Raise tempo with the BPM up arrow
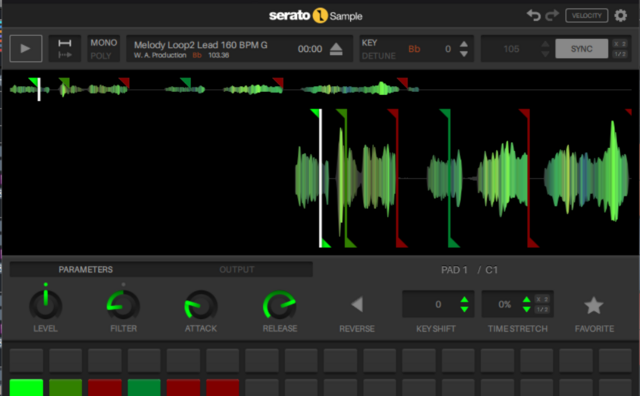640x396 pixels. click(x=545, y=44)
